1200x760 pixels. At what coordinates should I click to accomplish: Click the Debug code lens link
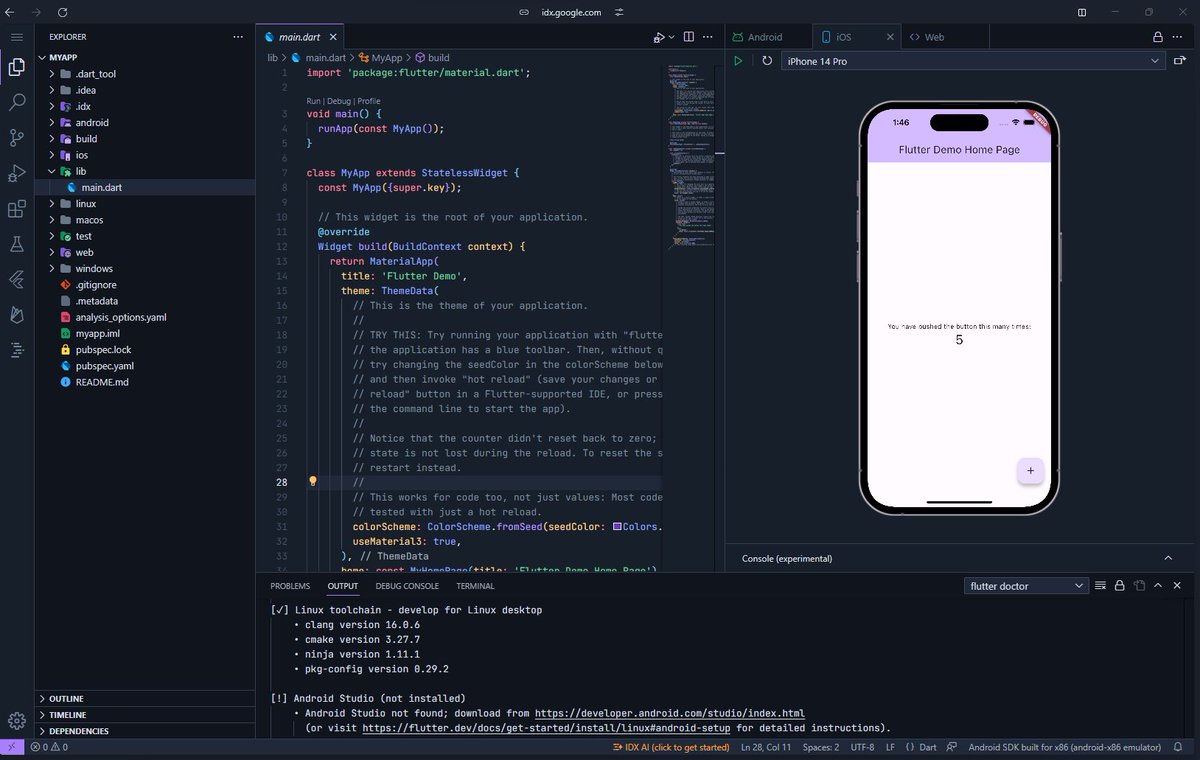339,101
